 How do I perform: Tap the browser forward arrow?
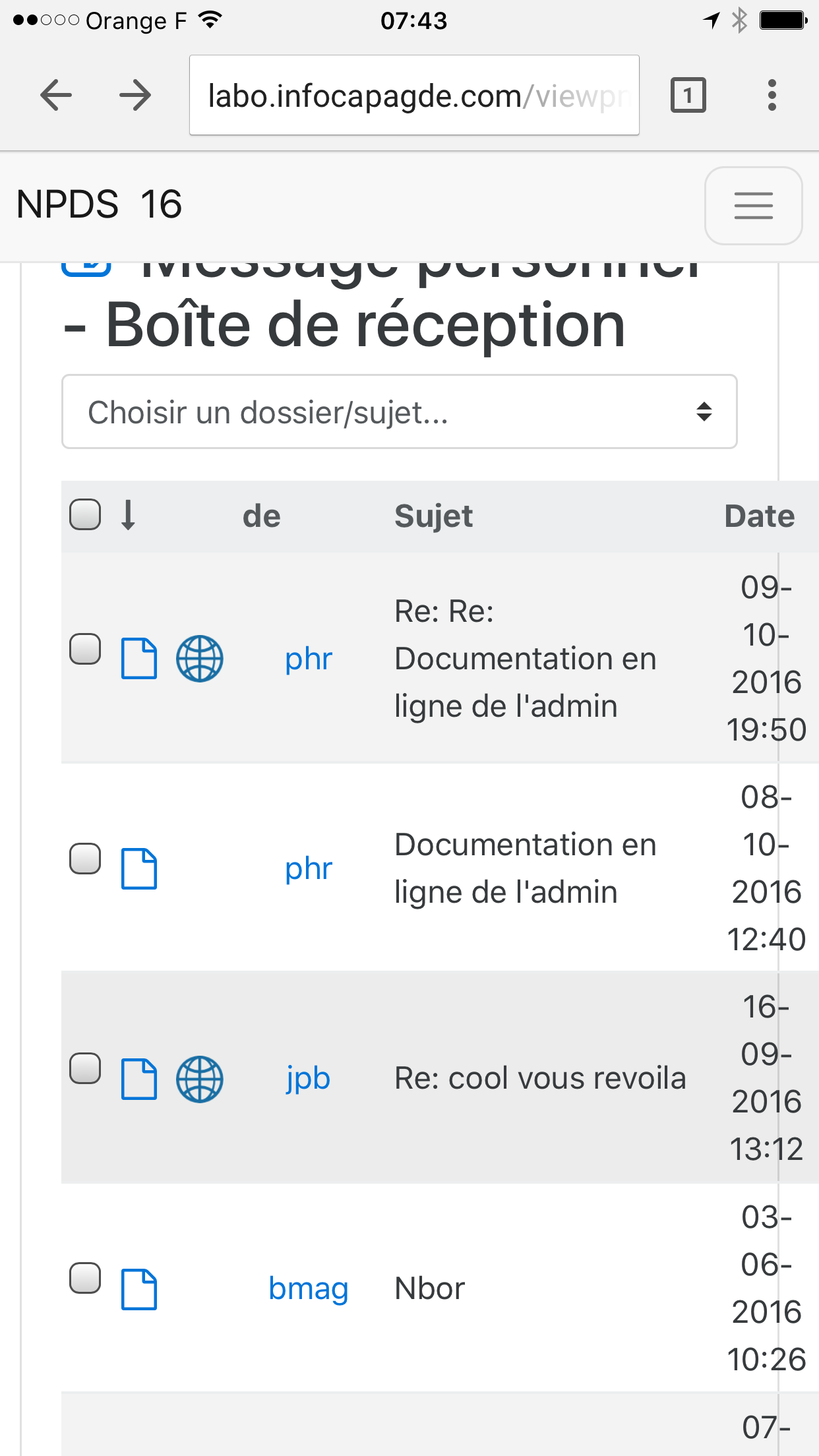[135, 96]
